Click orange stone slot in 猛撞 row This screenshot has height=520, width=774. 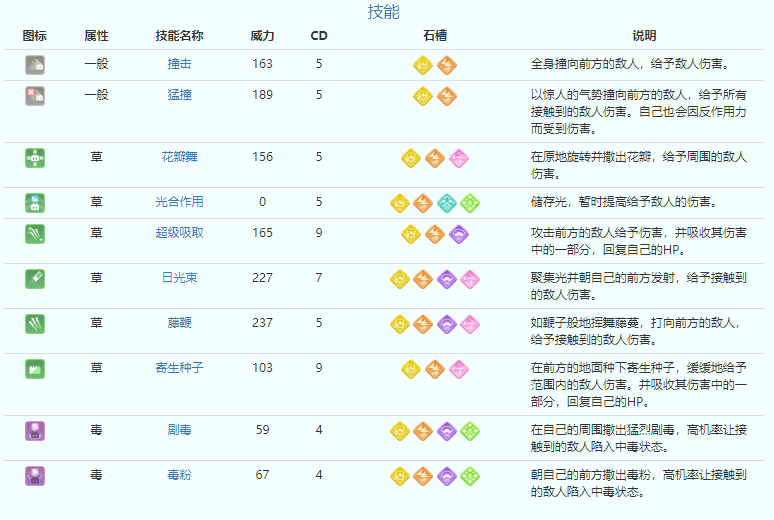(447, 96)
